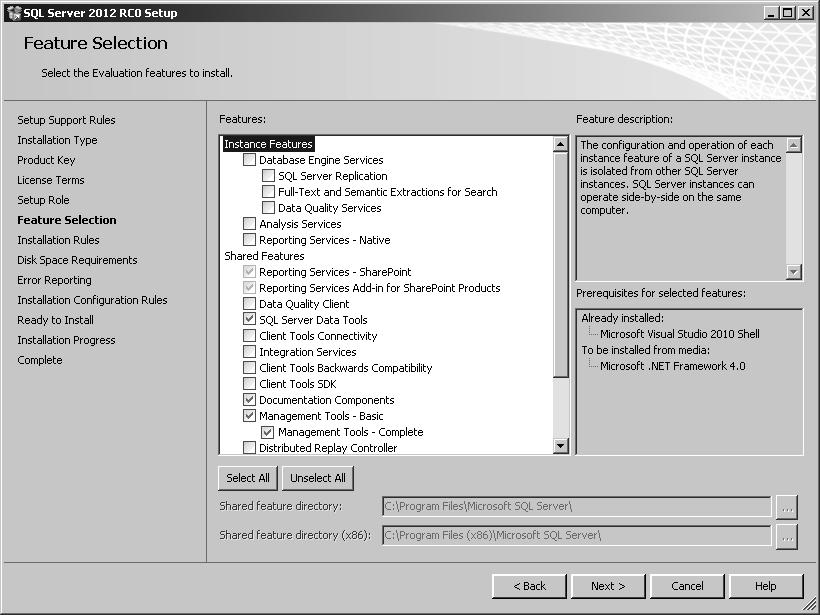Click Setup Role step

(x=43, y=200)
